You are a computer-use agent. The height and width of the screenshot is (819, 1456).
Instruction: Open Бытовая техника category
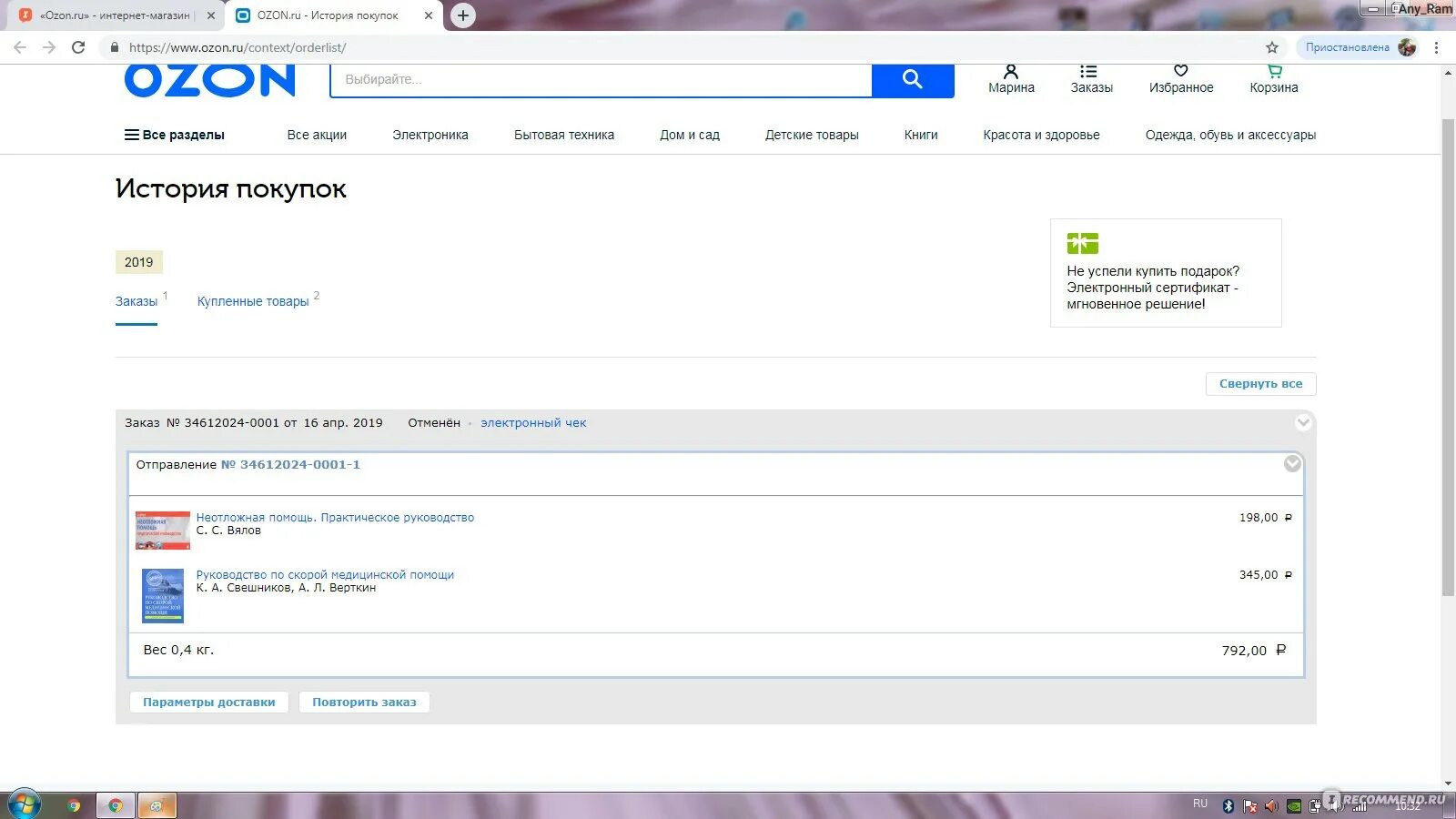click(564, 135)
